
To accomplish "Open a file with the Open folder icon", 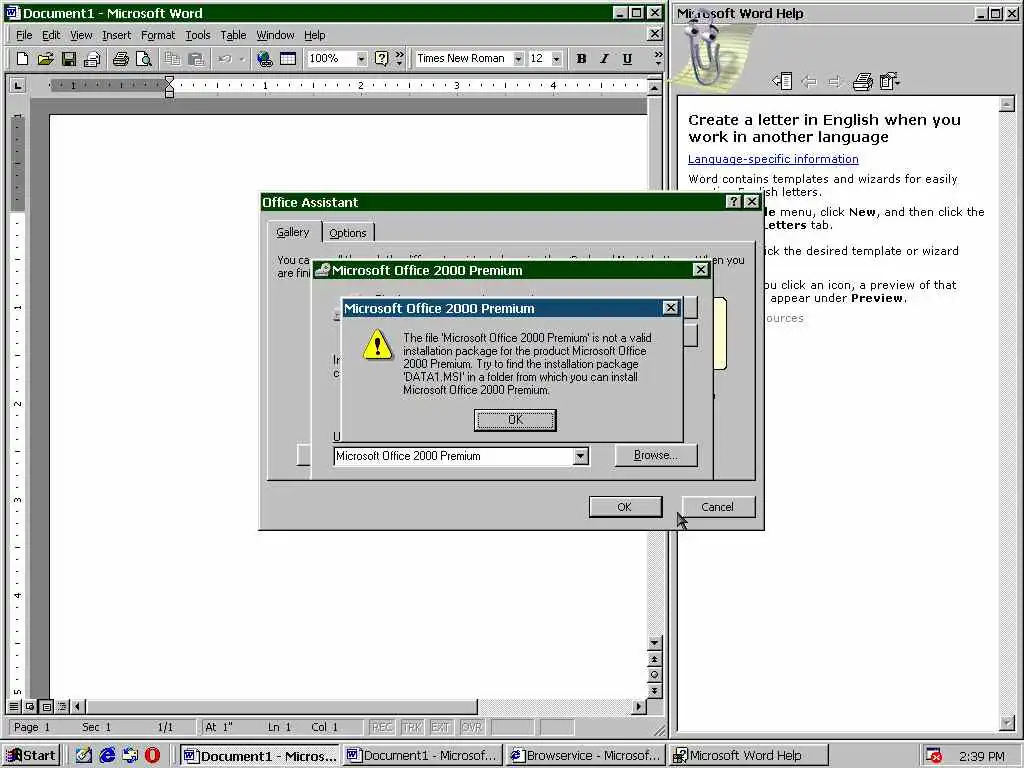I will [x=45, y=59].
